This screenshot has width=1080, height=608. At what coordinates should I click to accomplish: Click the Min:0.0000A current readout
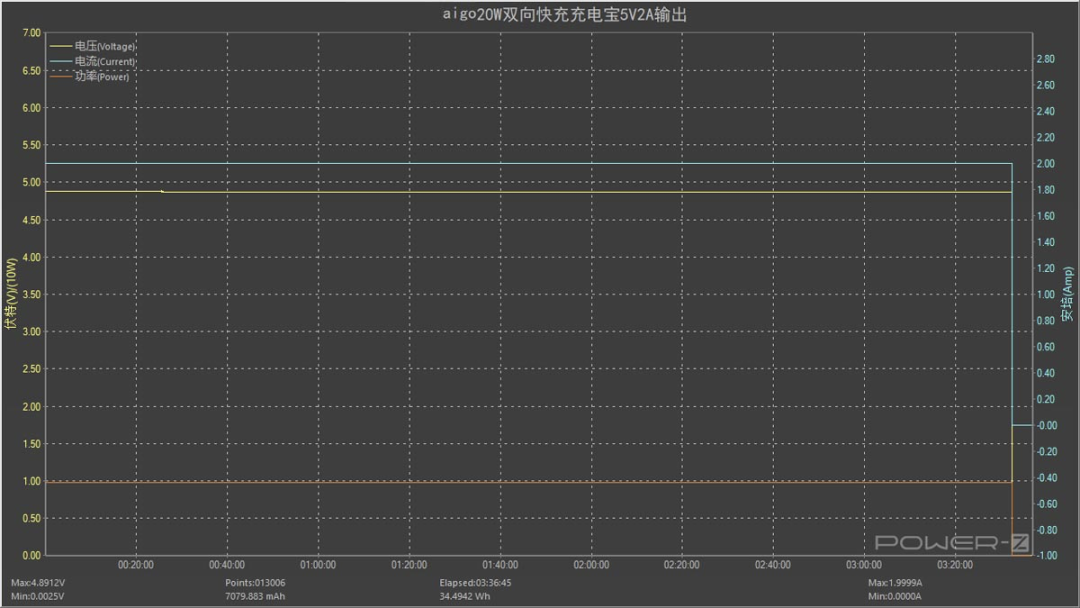pyautogui.click(x=894, y=596)
